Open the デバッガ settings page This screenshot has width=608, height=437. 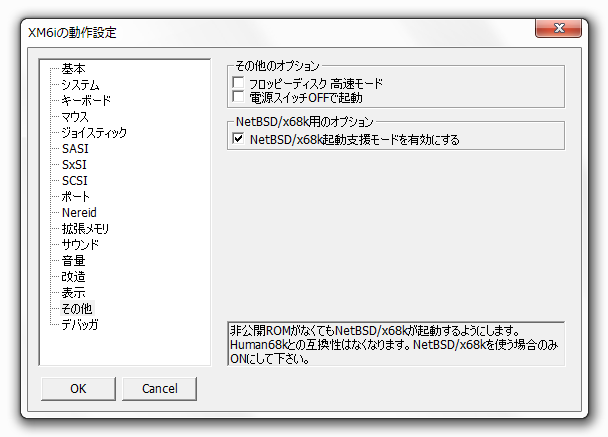pos(80,324)
